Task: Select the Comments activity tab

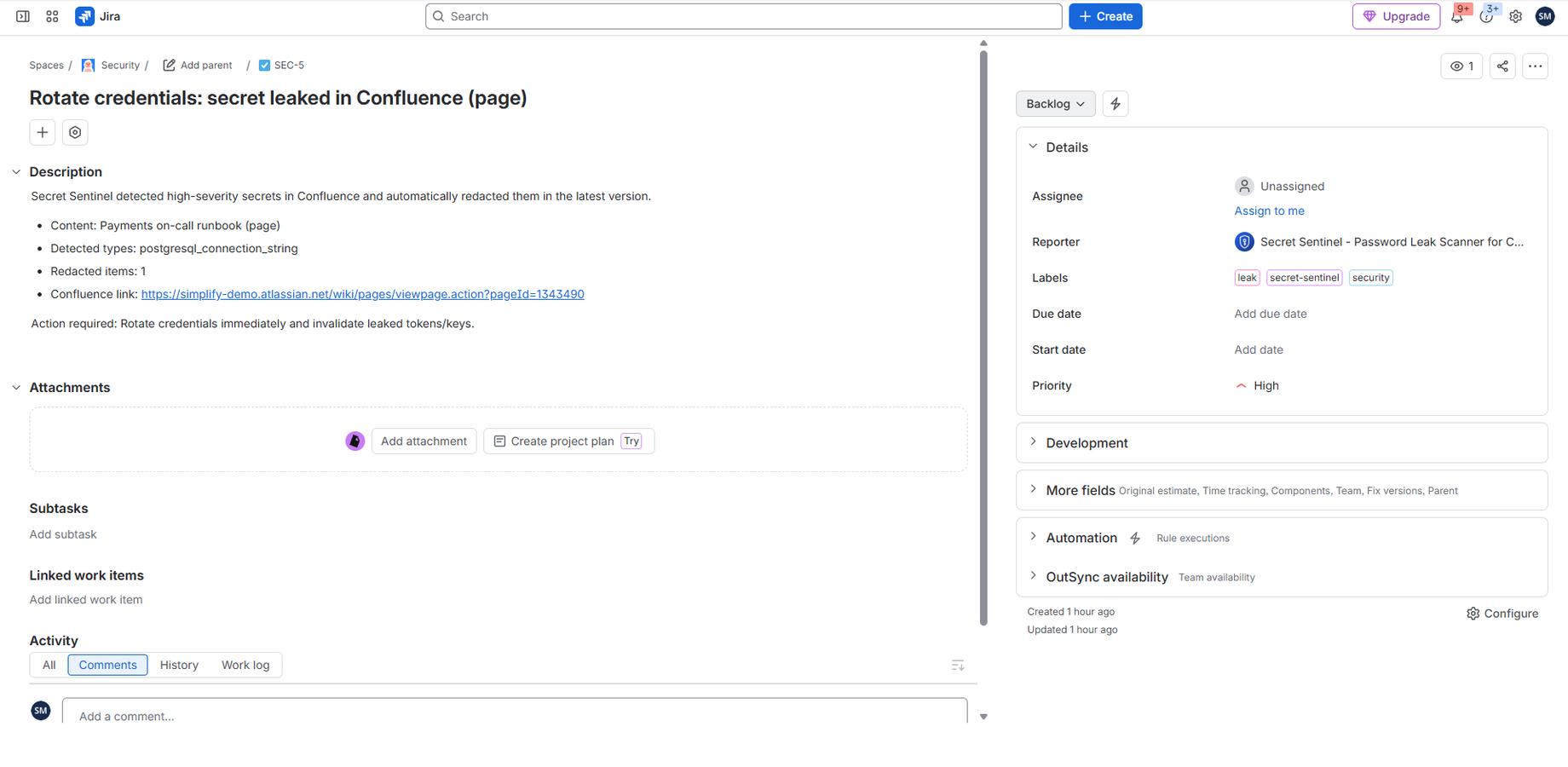Action: coord(107,665)
